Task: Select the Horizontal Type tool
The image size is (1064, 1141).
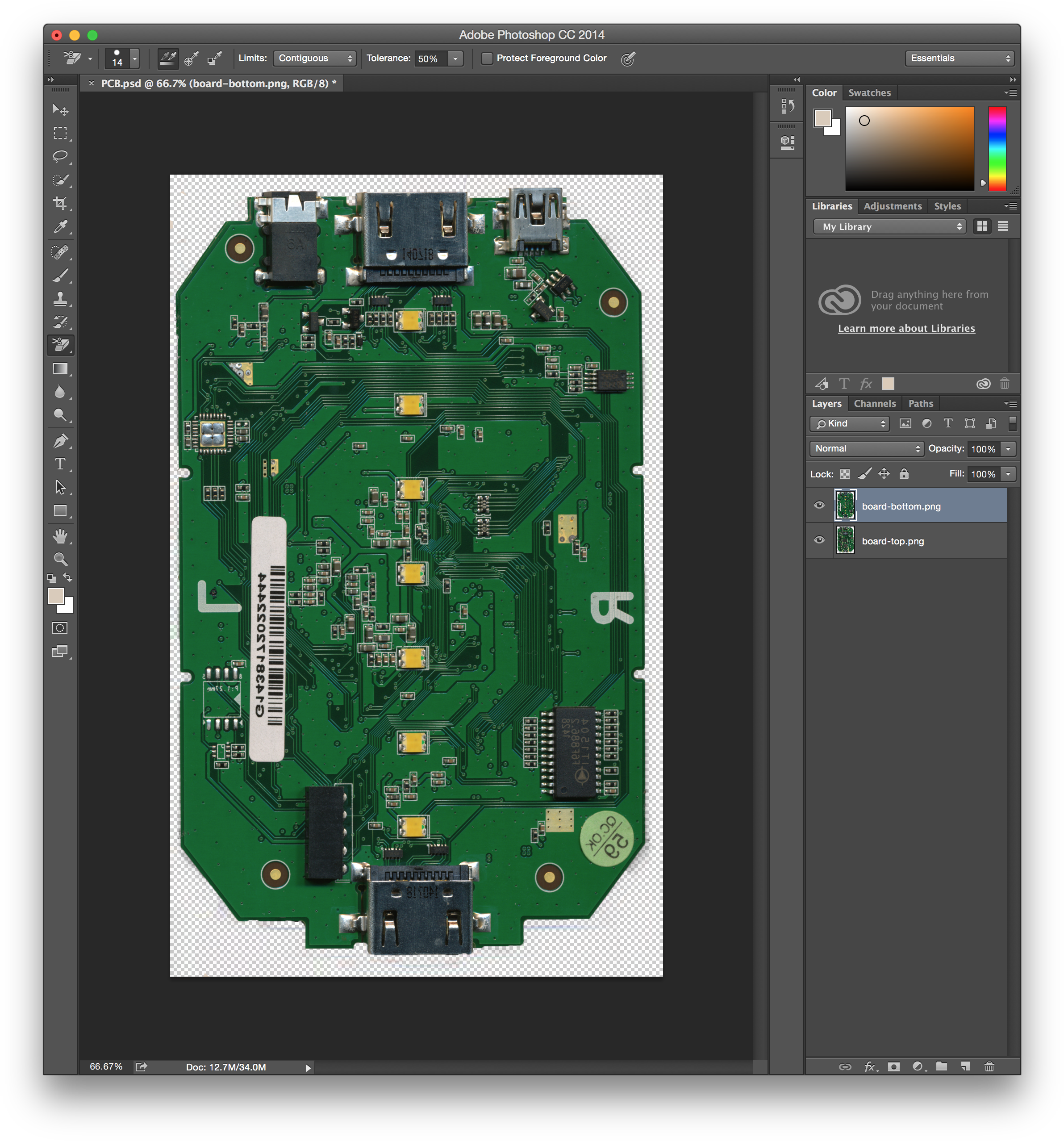Action: [x=61, y=464]
